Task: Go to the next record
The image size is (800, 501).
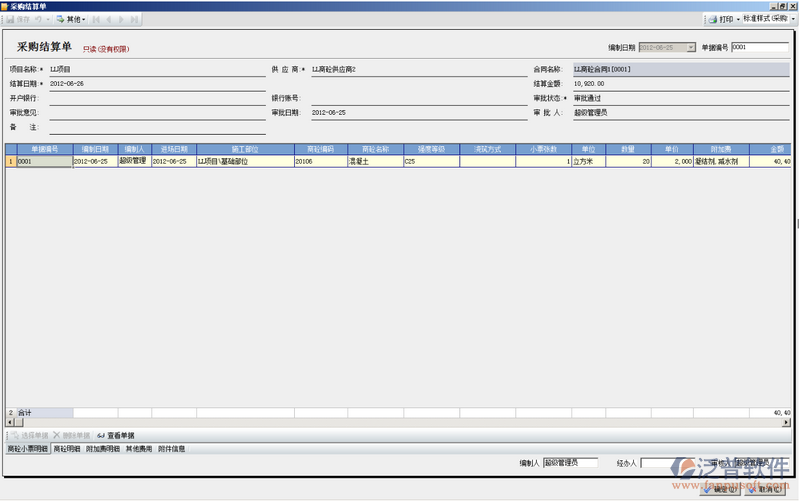Action: tap(122, 19)
